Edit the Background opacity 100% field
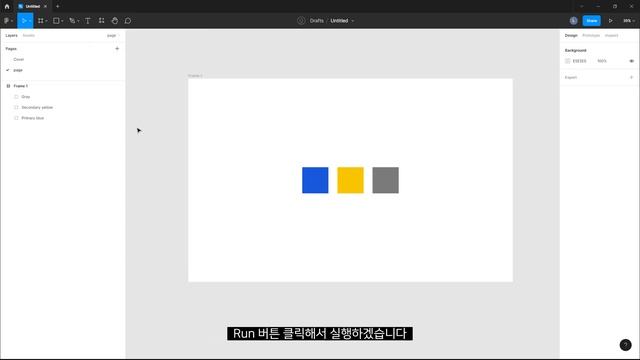 pyautogui.click(x=602, y=61)
